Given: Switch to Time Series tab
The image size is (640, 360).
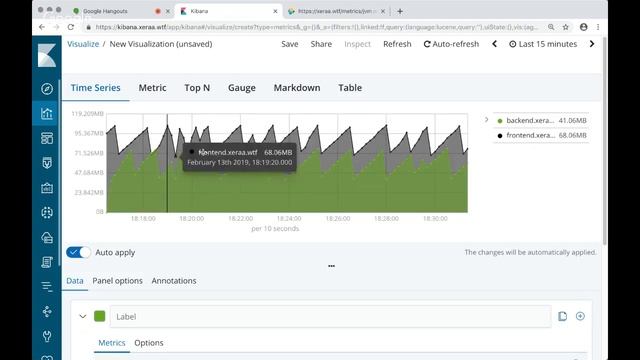Looking at the screenshot, I should 96,88.
